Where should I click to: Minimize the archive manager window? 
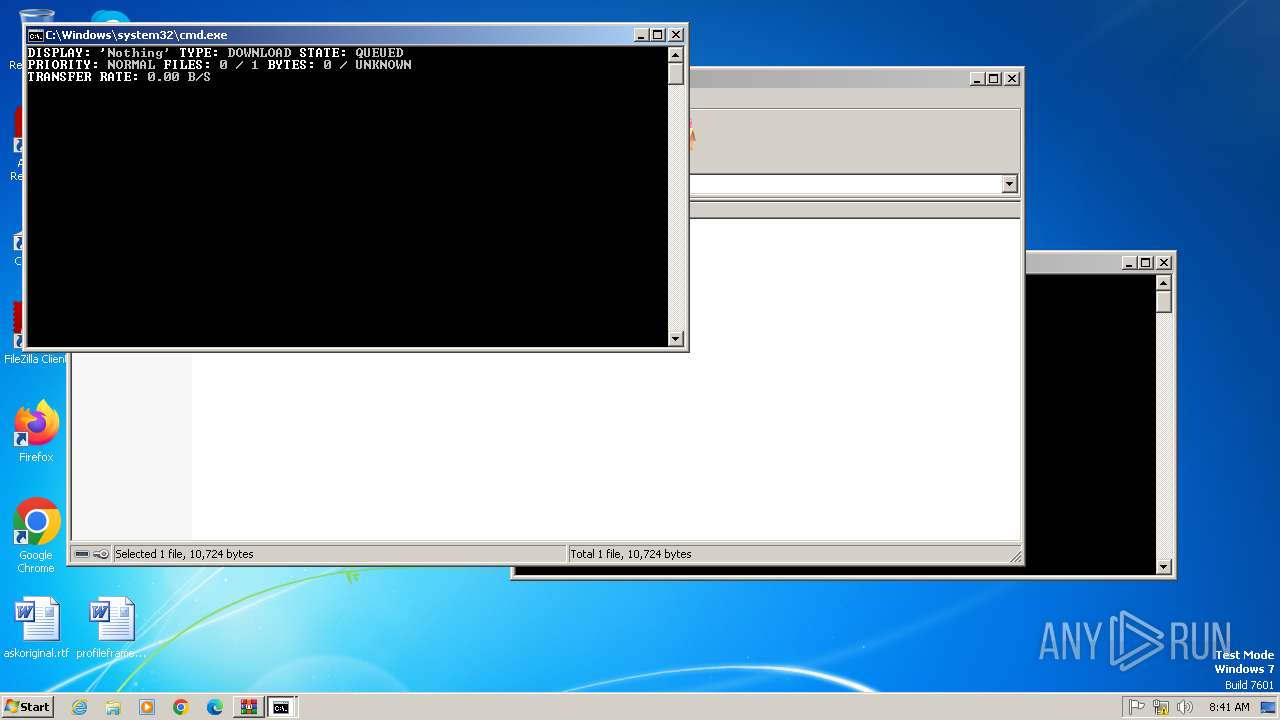pyautogui.click(x=977, y=78)
